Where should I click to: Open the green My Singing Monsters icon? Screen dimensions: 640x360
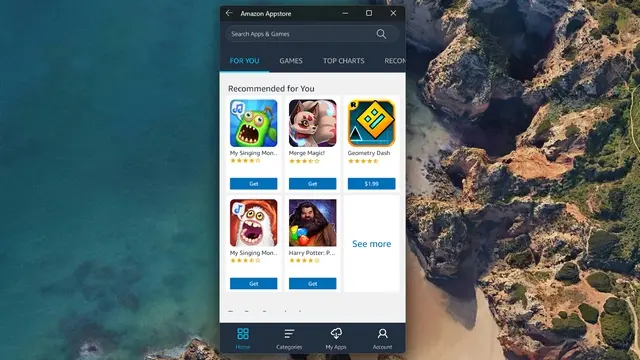click(x=253, y=123)
